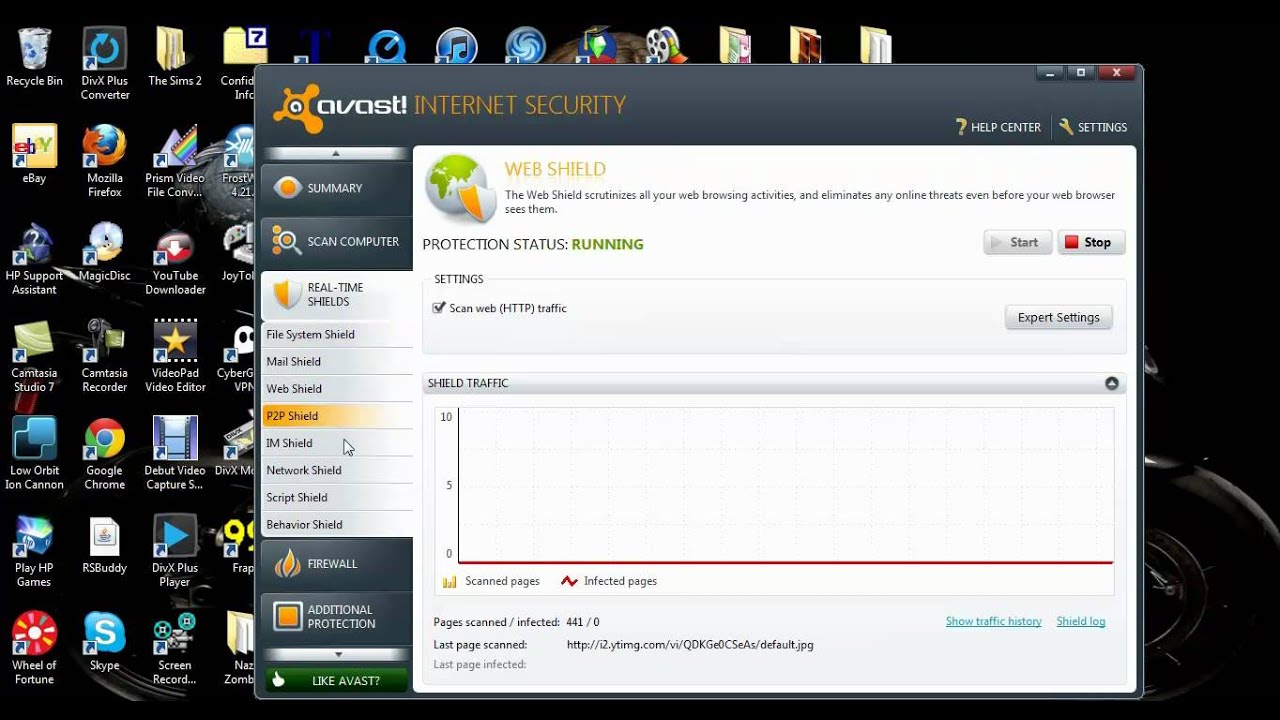Screen dimensions: 1280x720
Task: Open Screen Recorder desktop shortcut
Action: (x=175, y=648)
